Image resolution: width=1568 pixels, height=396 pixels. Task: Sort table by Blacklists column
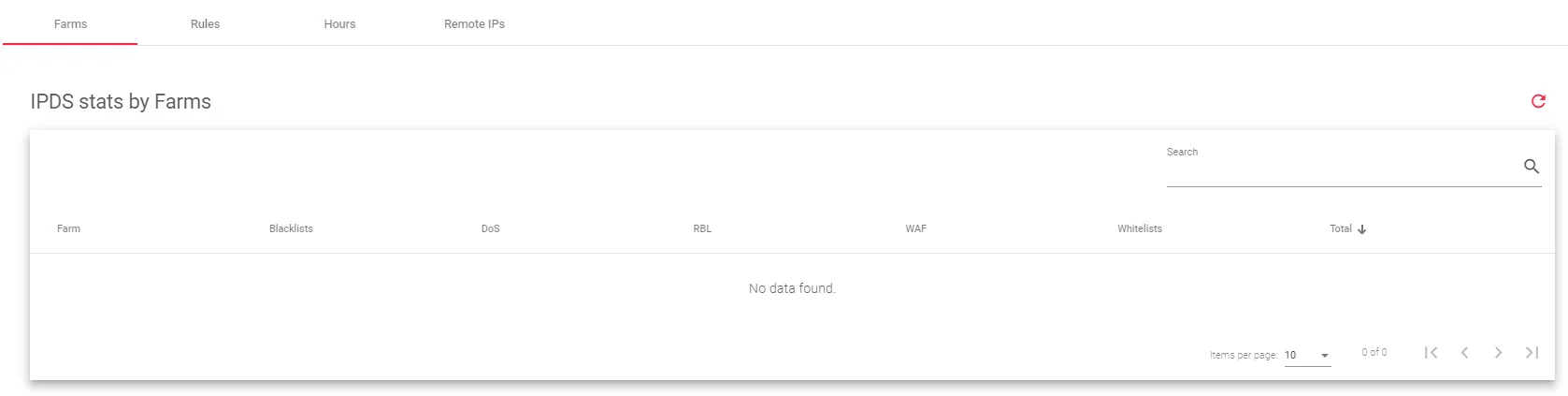291,228
